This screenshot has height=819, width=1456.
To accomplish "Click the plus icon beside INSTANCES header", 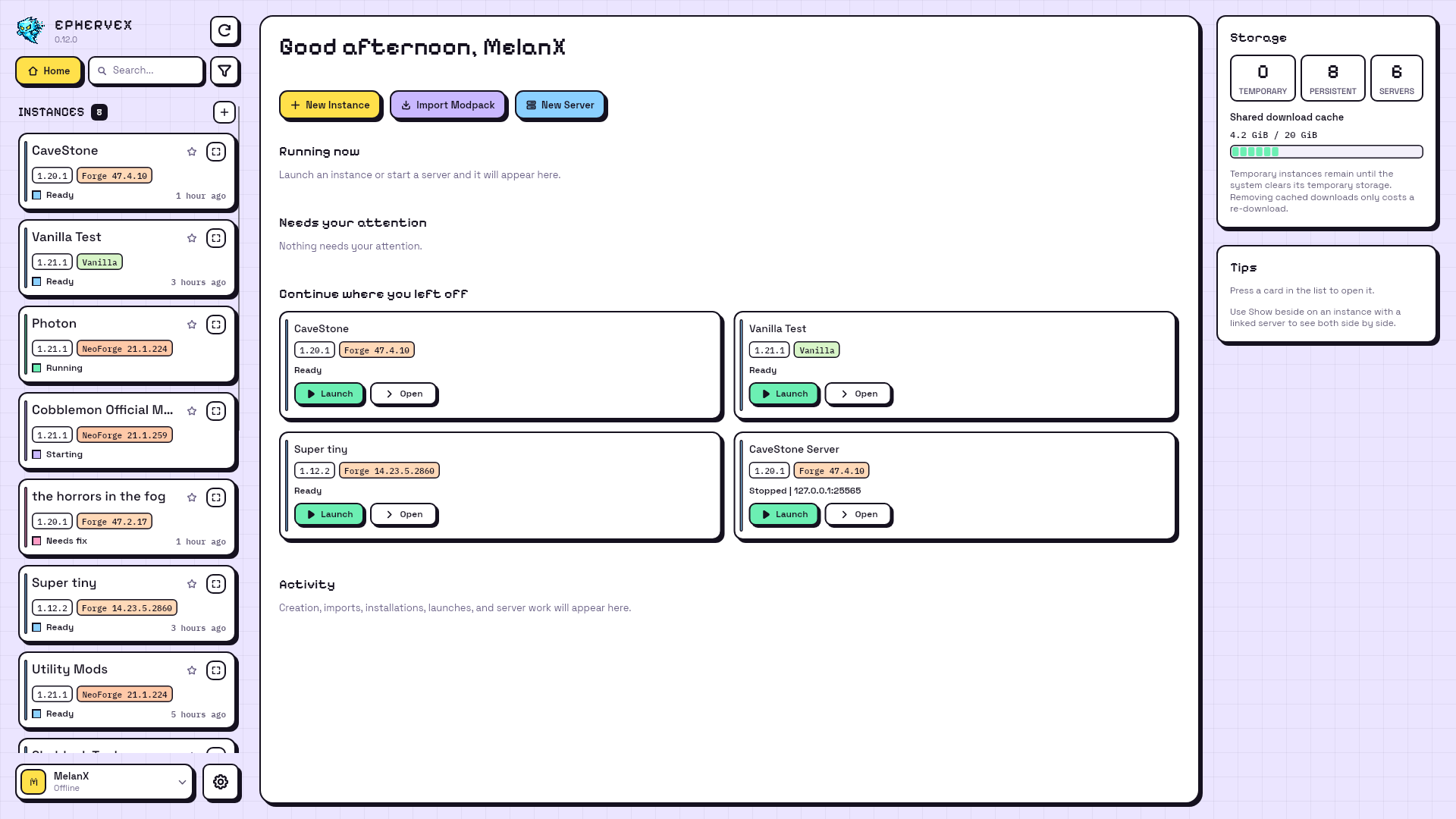I will coord(224,112).
